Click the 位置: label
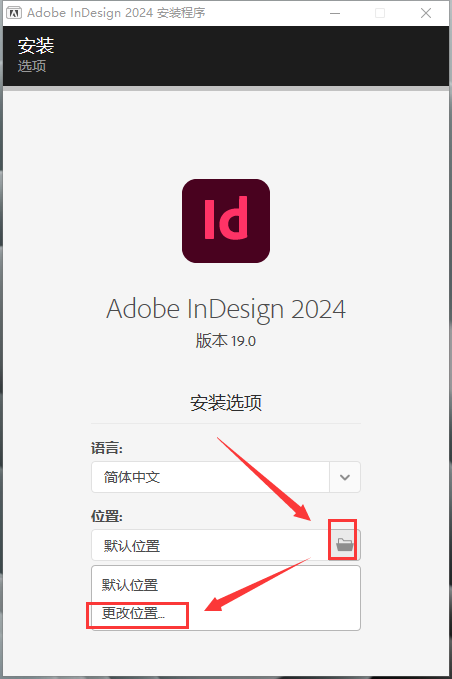 pyautogui.click(x=107, y=516)
